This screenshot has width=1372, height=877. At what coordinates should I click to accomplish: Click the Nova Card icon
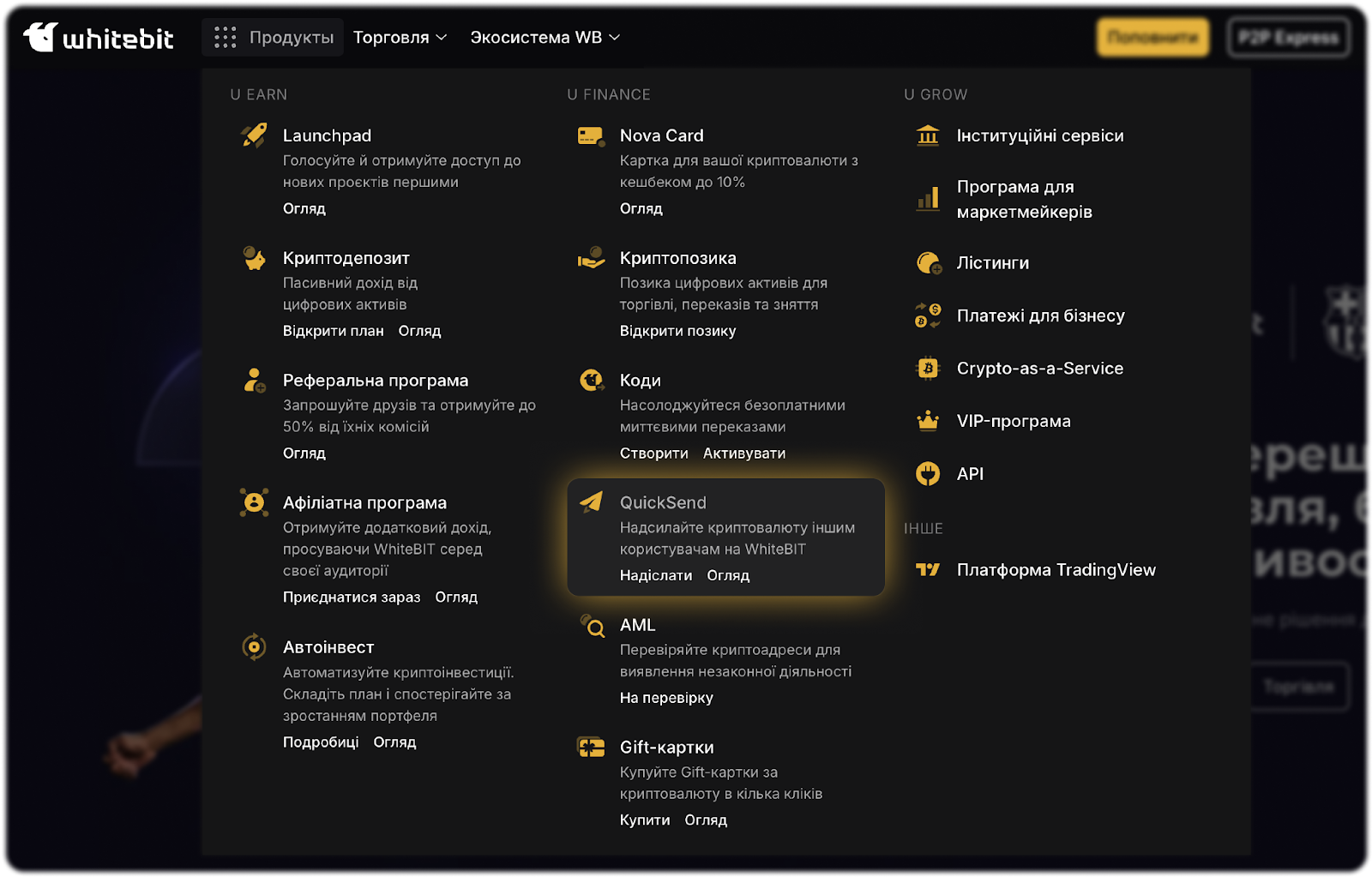591,136
